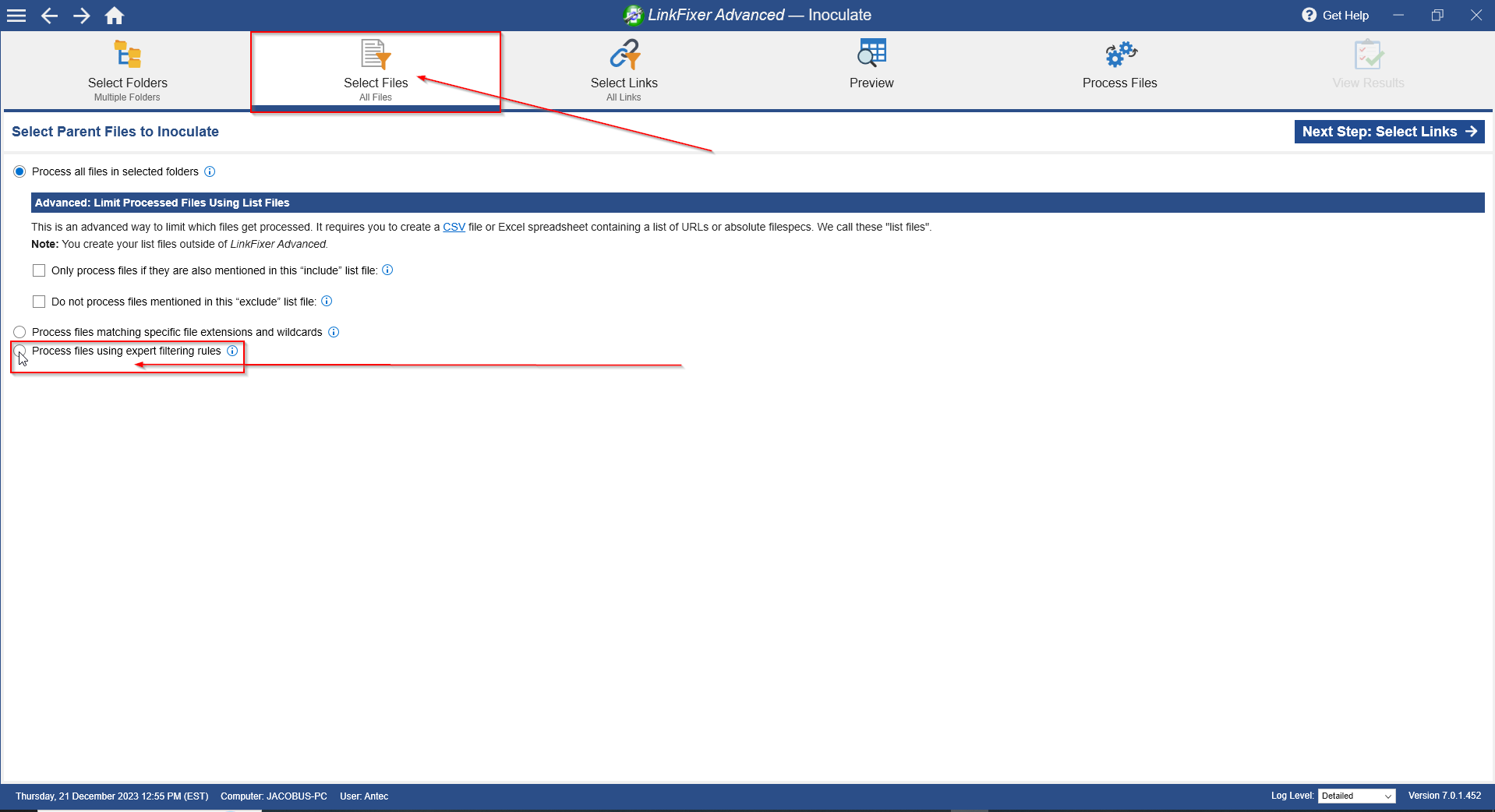Screen dimensions: 1495x812
Task: Open the hamburger menu
Action: (16, 16)
